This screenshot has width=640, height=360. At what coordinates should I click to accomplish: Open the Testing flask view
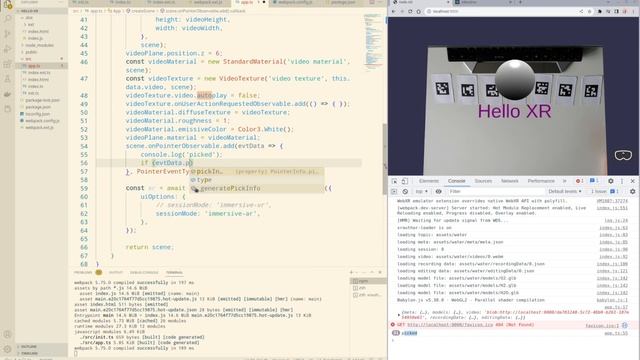tap(7, 79)
